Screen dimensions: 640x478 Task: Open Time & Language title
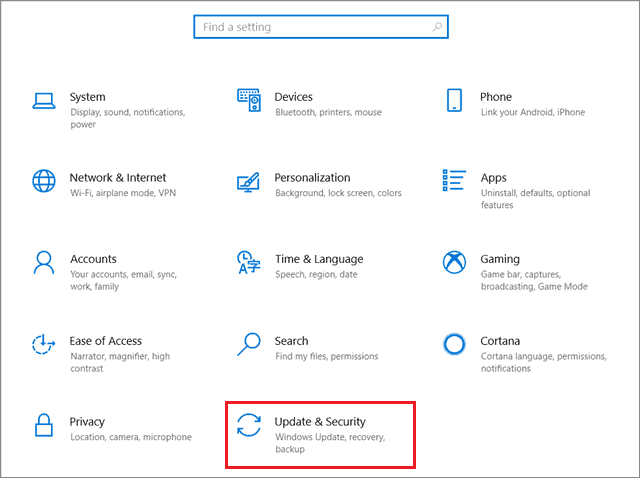tap(319, 259)
